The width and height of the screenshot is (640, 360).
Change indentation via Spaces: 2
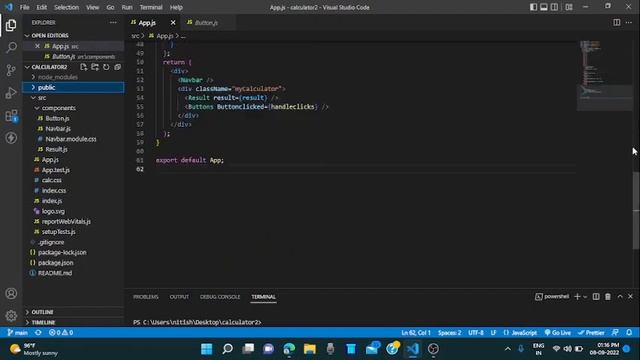[x=449, y=333]
